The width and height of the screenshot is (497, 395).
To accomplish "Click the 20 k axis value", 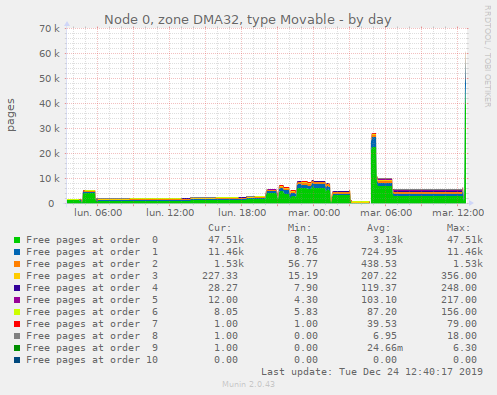I will point(49,154).
